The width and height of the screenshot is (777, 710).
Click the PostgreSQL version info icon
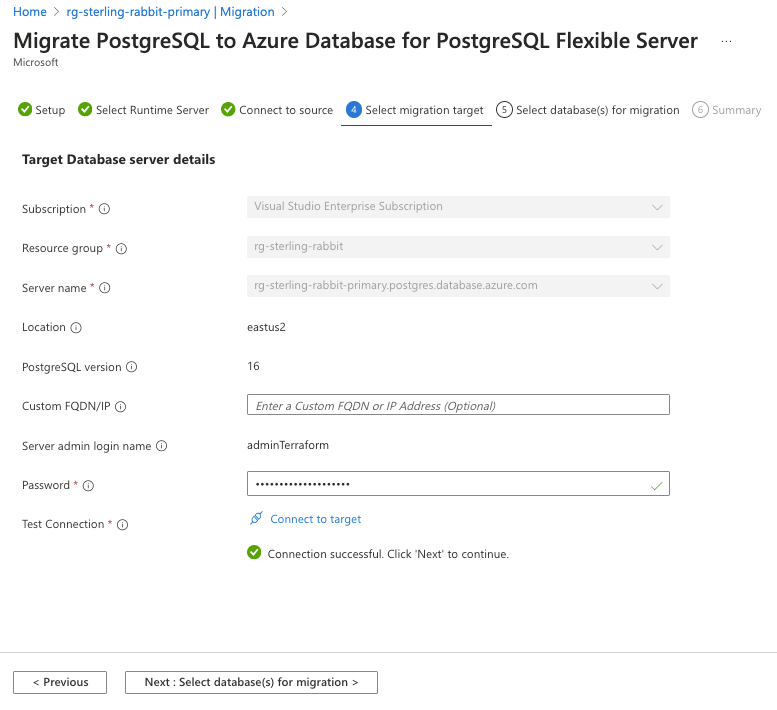point(131,367)
